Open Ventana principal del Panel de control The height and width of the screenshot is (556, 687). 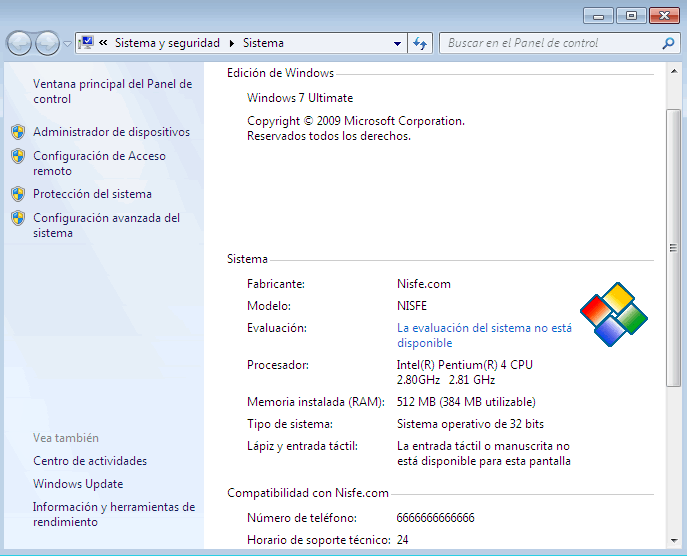coord(113,91)
